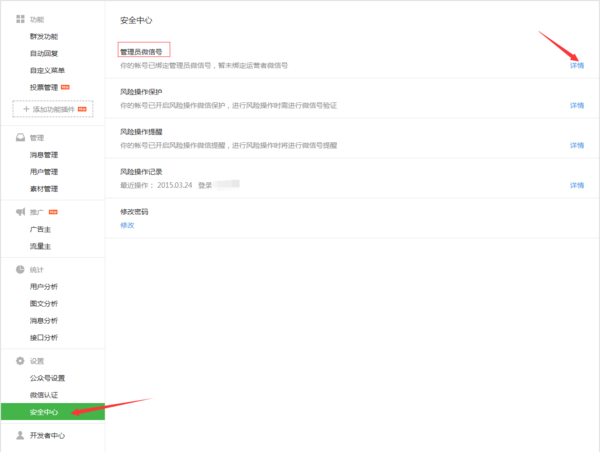The image size is (600, 452).
Task: Click the 管理 section header label
Action: (37, 138)
